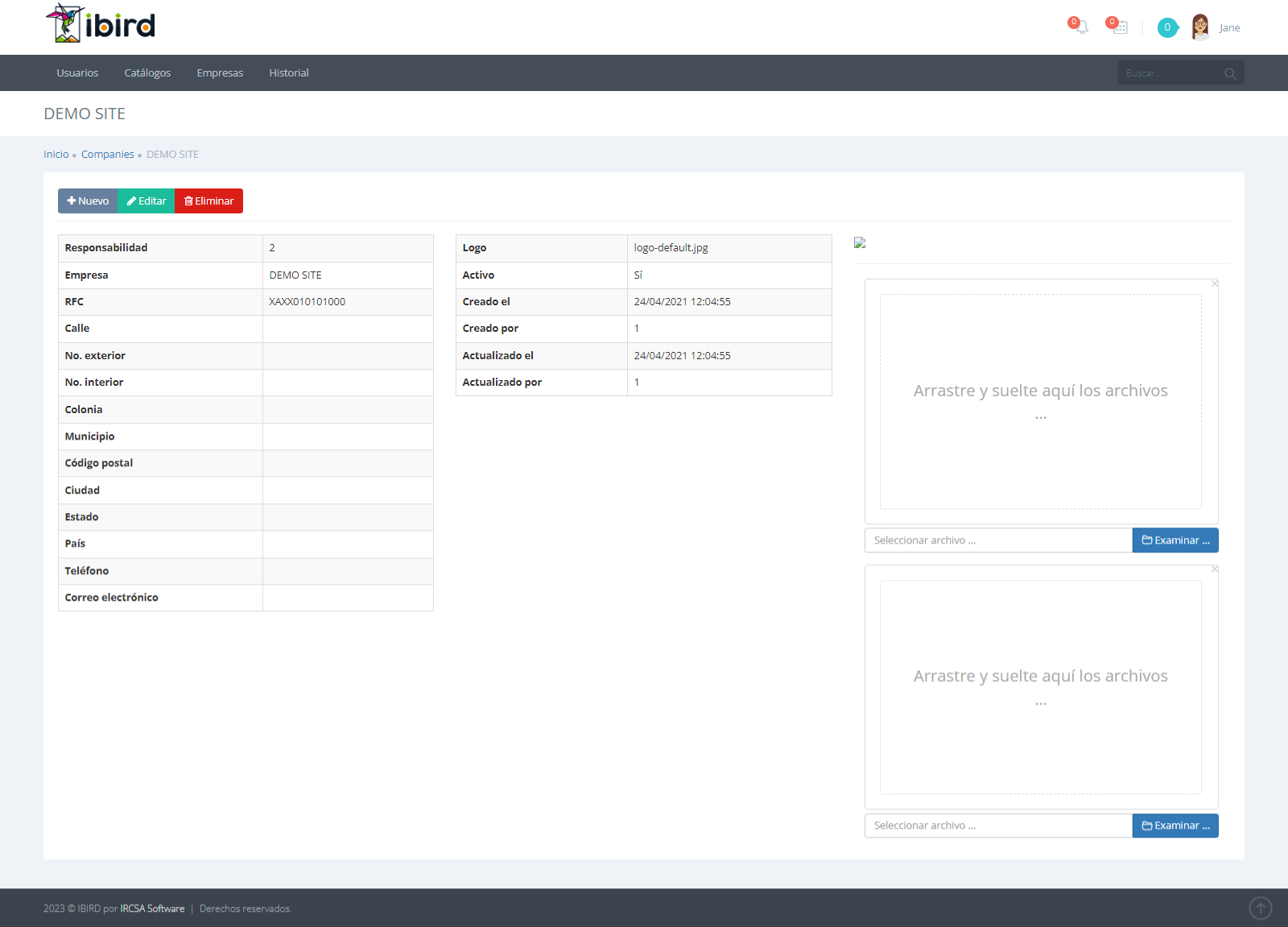Click the DEMO SITE page heading

pyautogui.click(x=85, y=114)
